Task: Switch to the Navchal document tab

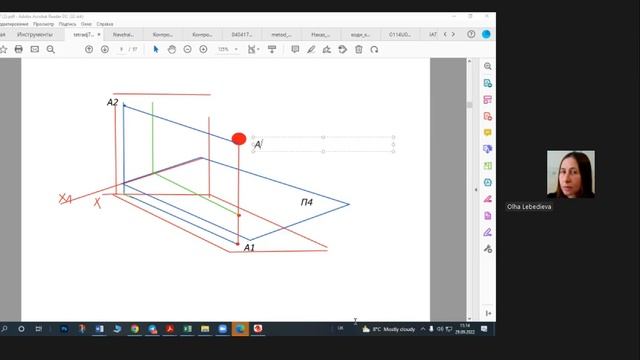Action: click(x=123, y=35)
